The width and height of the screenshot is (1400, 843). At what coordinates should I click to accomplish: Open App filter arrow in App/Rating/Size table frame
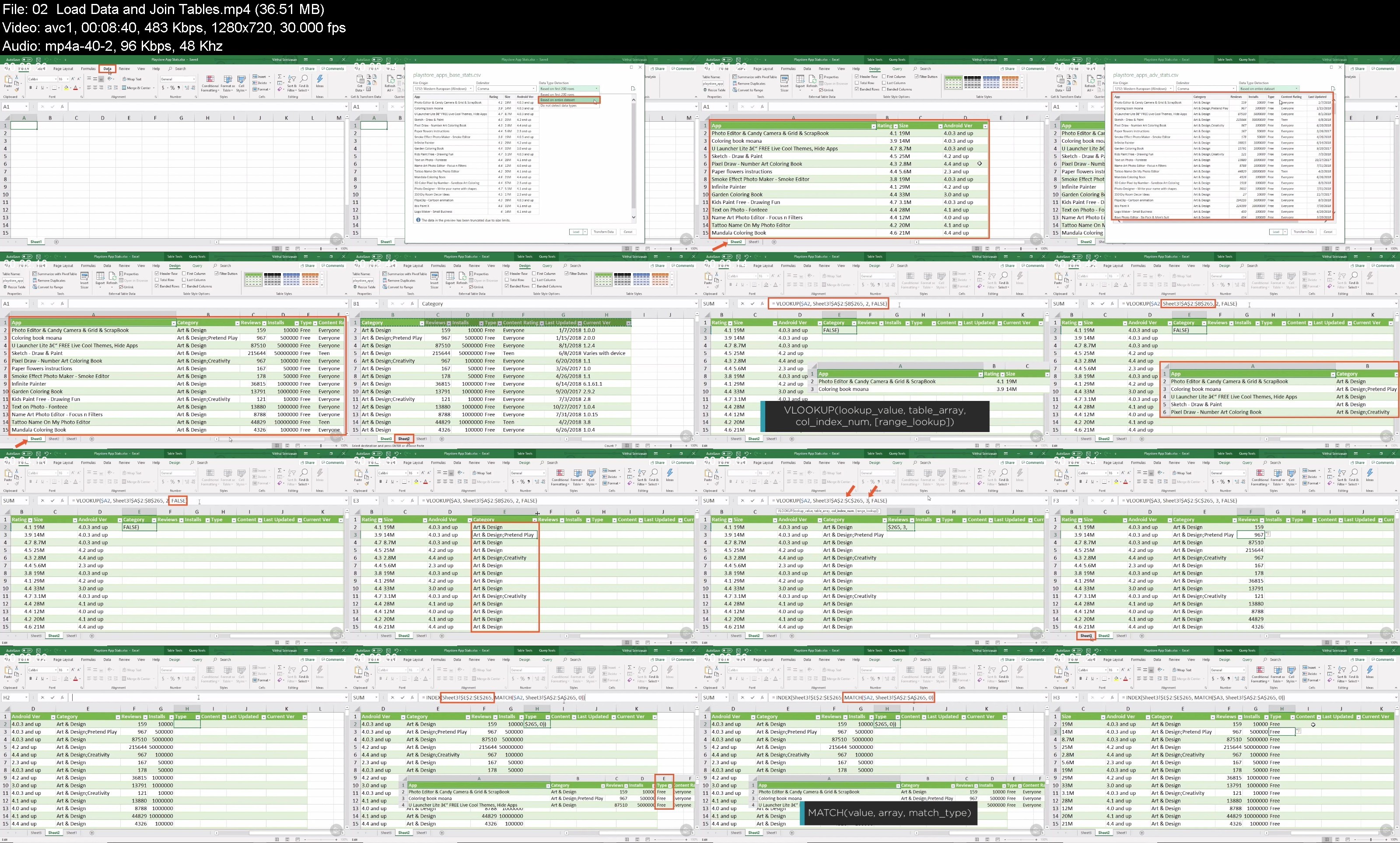tap(873, 126)
